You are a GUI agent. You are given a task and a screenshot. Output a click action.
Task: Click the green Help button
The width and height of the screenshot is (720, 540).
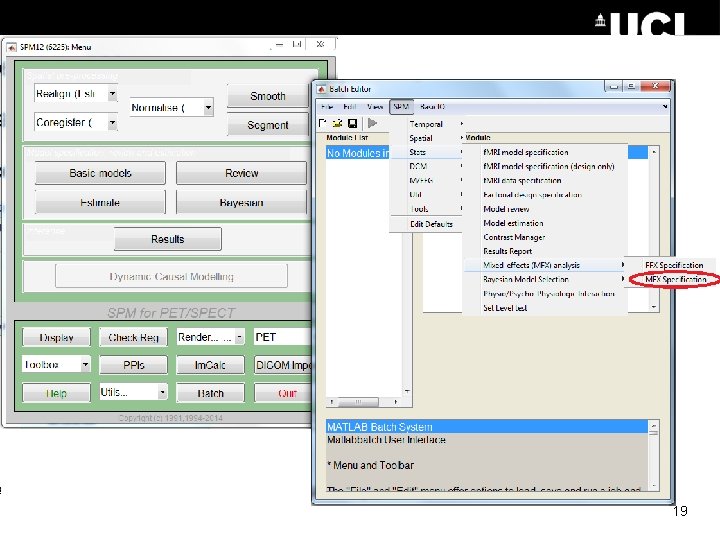[56, 393]
